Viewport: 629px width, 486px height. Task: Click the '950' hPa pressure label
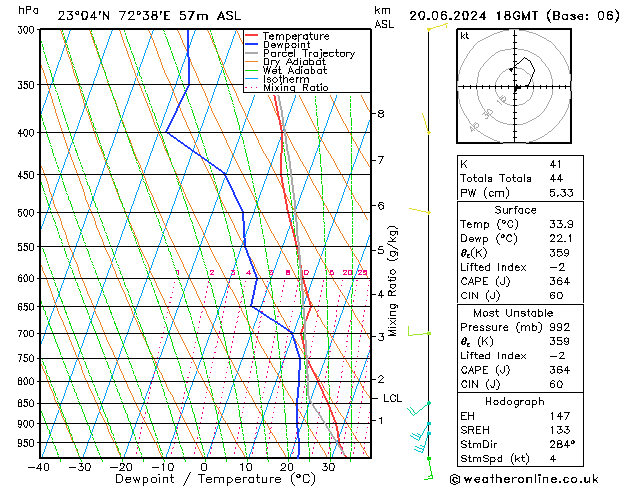28,443
